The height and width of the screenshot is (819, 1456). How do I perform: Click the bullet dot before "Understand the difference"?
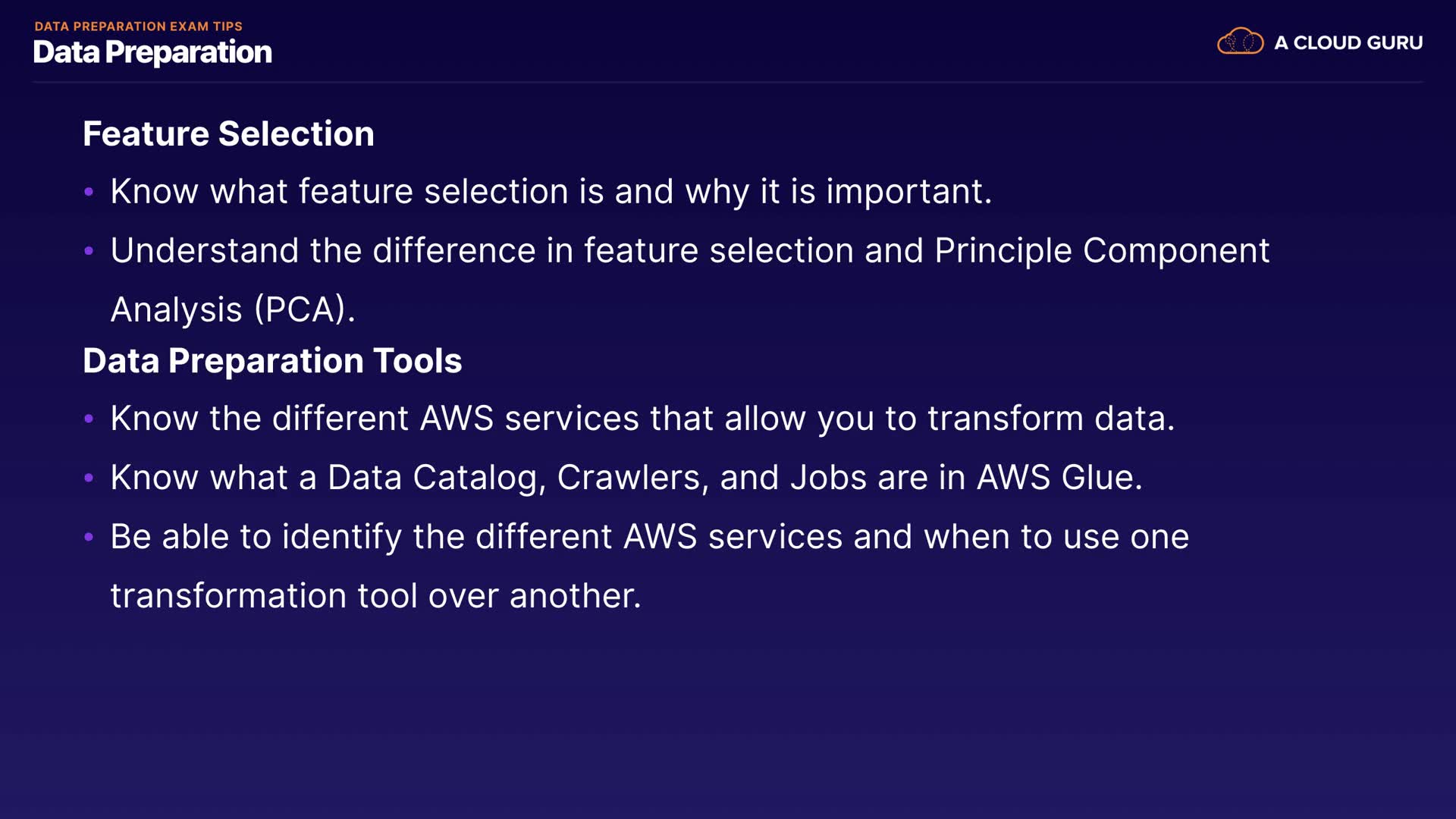(x=89, y=251)
